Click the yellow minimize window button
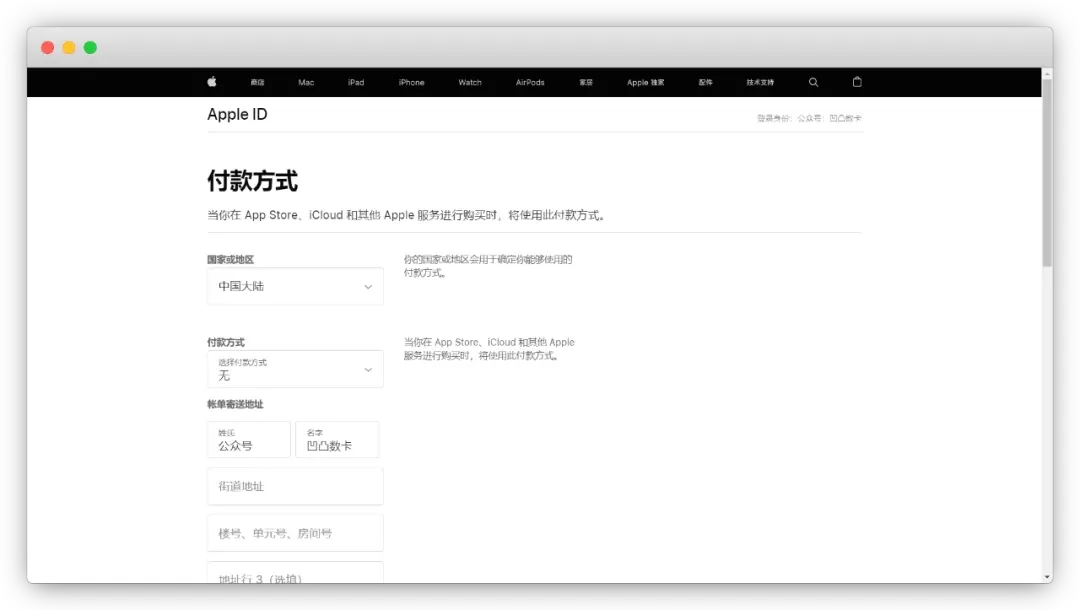Screen dimensions: 1080x610 tap(69, 48)
